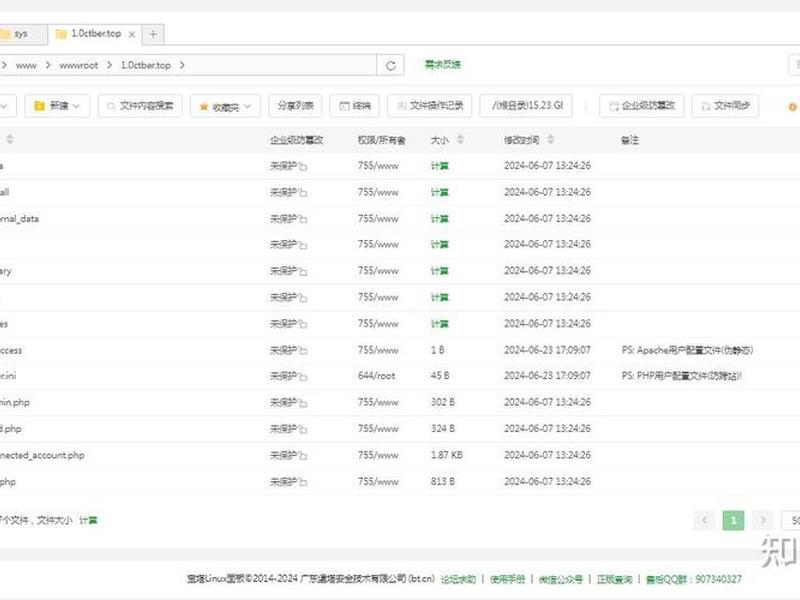The height and width of the screenshot is (600, 800).
Task: Launch the 终端 terminal
Action: pos(355,106)
